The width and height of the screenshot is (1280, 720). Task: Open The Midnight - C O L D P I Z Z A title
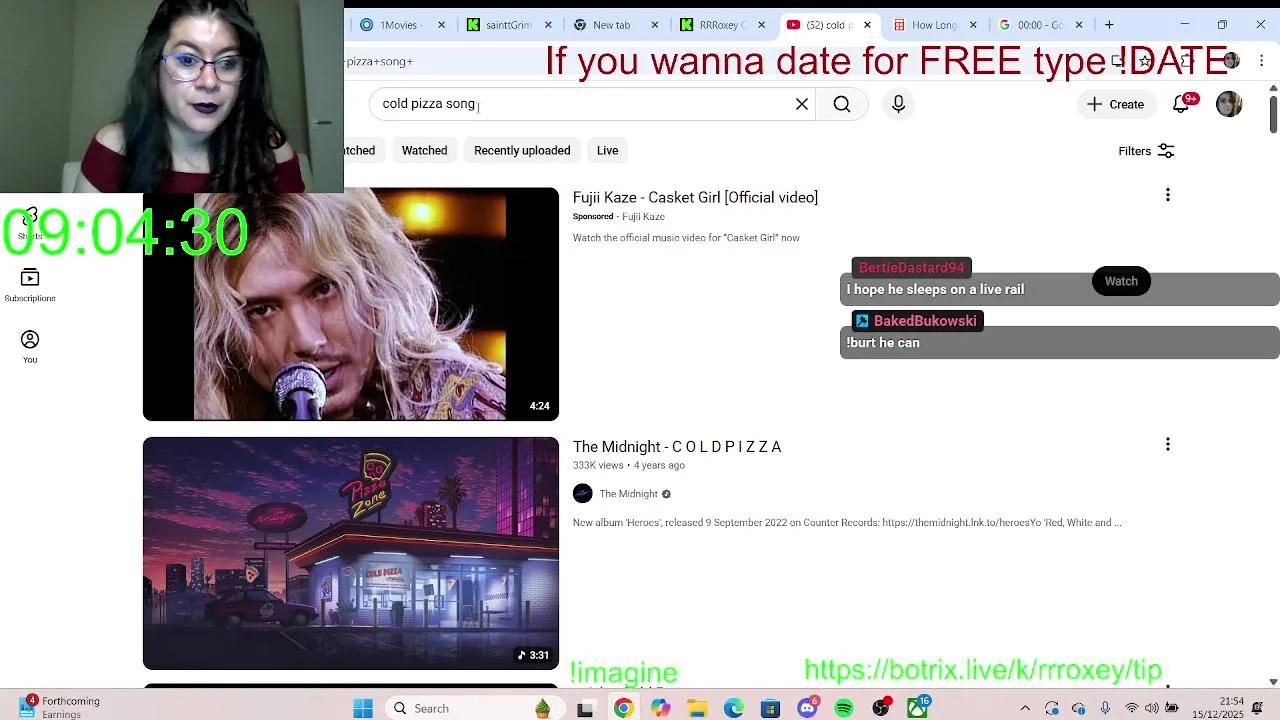[x=677, y=446]
